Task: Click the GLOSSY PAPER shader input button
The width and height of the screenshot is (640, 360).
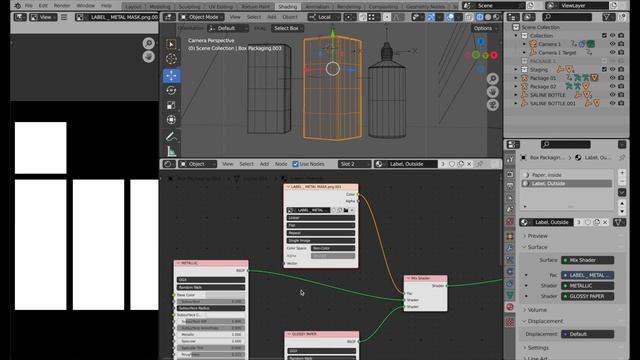Action: (x=587, y=296)
